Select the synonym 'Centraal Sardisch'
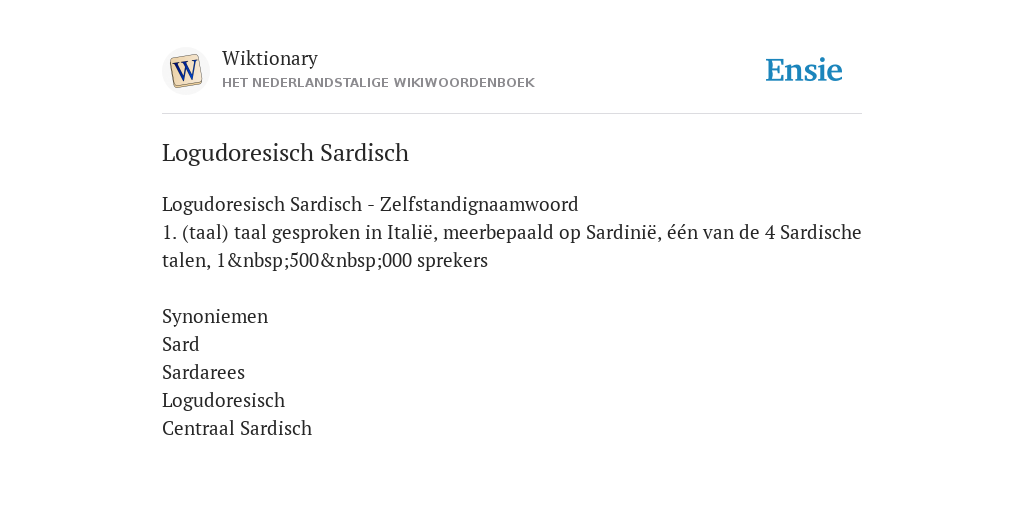The height and width of the screenshot is (512, 1024). pos(237,428)
